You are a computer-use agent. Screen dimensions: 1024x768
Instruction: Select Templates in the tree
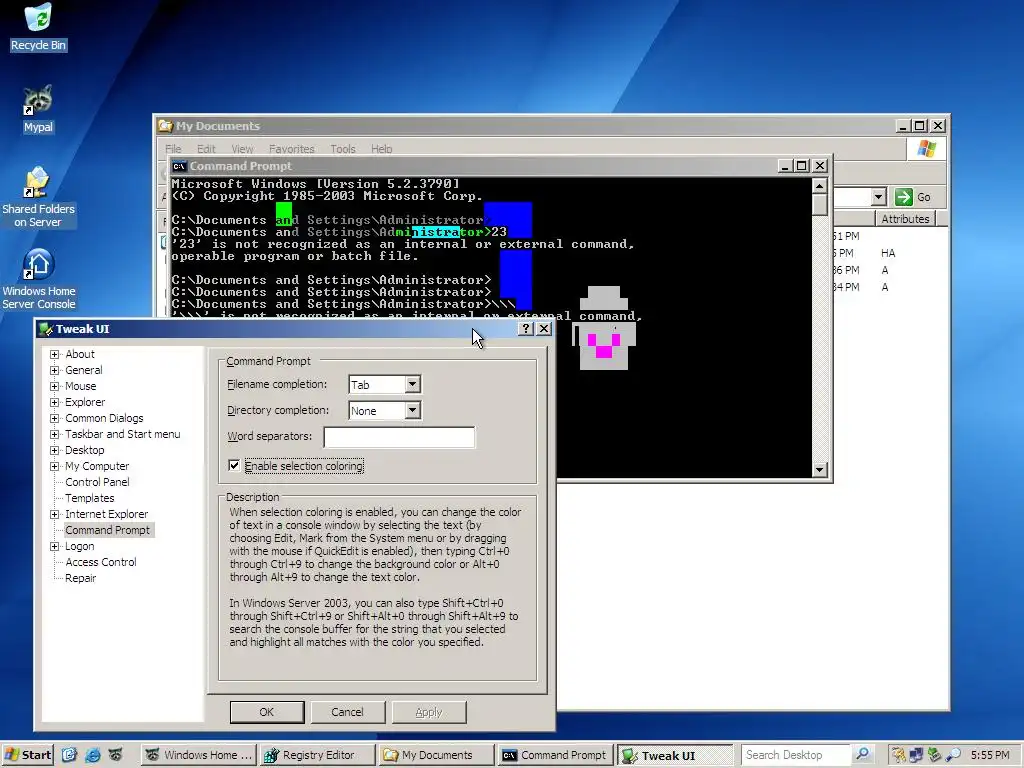coord(89,498)
